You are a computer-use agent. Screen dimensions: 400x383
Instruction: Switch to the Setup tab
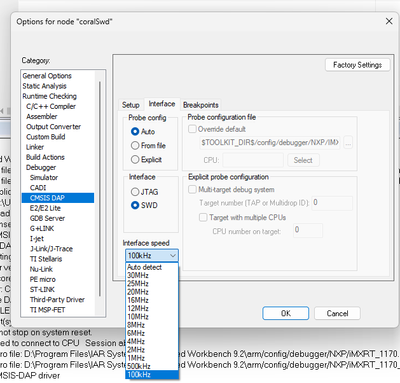131,105
